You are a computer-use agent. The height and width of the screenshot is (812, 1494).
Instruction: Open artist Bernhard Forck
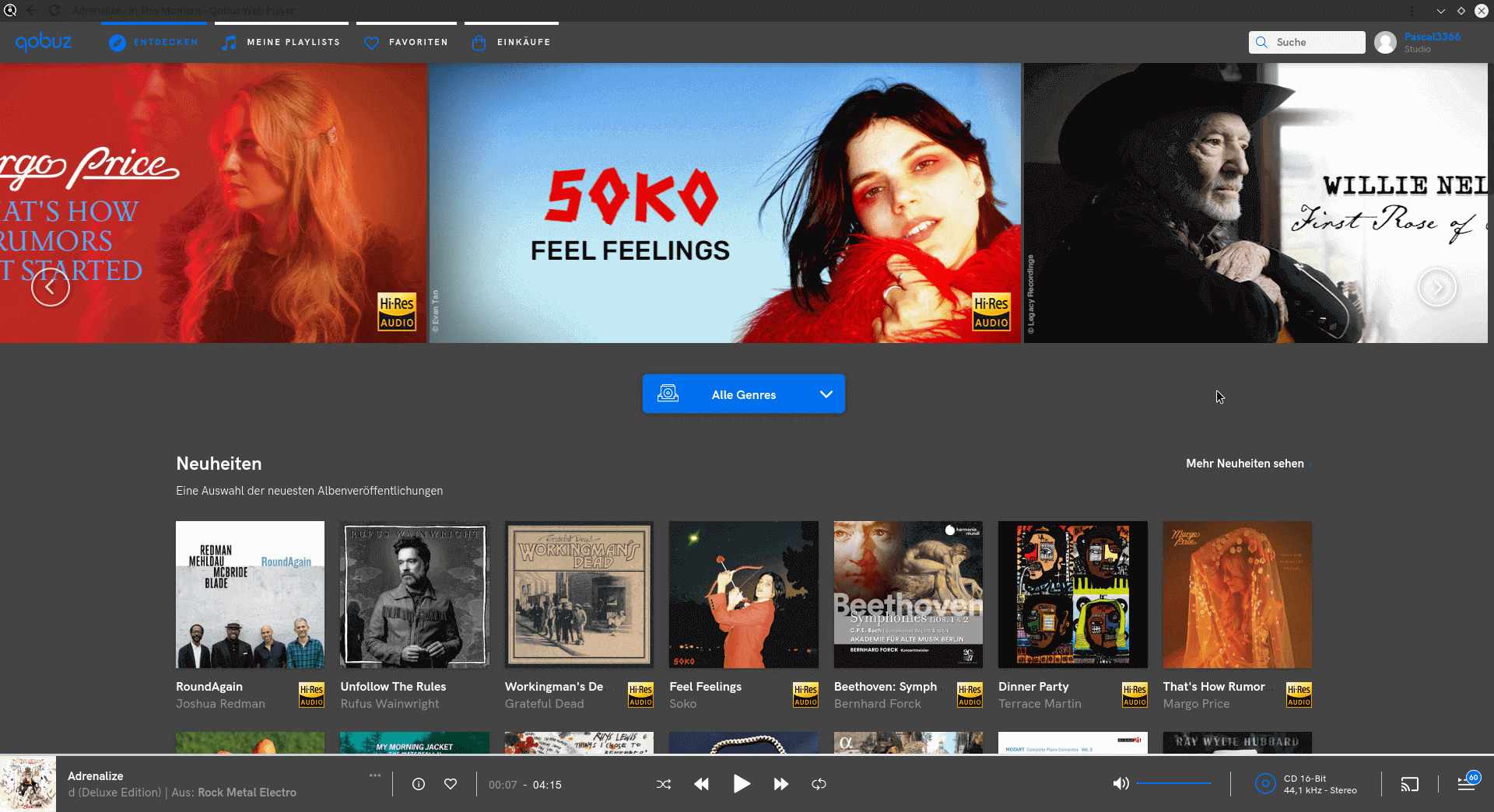tap(877, 704)
